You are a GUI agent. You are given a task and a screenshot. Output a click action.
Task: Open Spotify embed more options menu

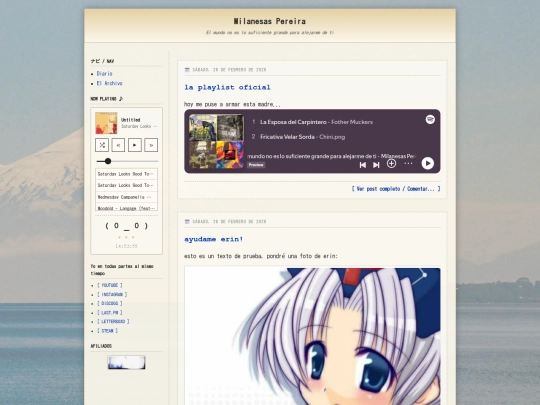[408, 164]
